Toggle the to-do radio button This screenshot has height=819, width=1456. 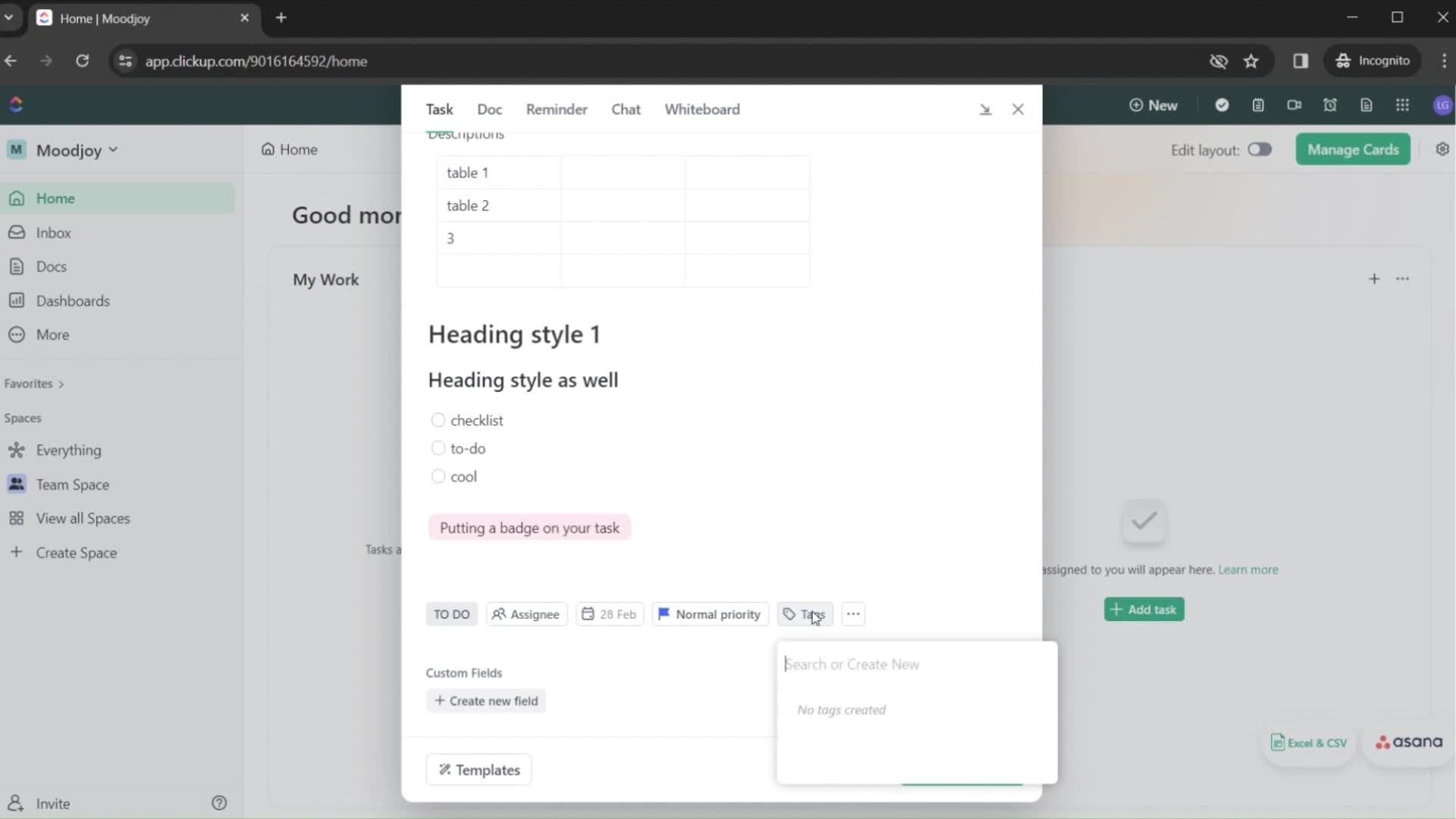[438, 448]
